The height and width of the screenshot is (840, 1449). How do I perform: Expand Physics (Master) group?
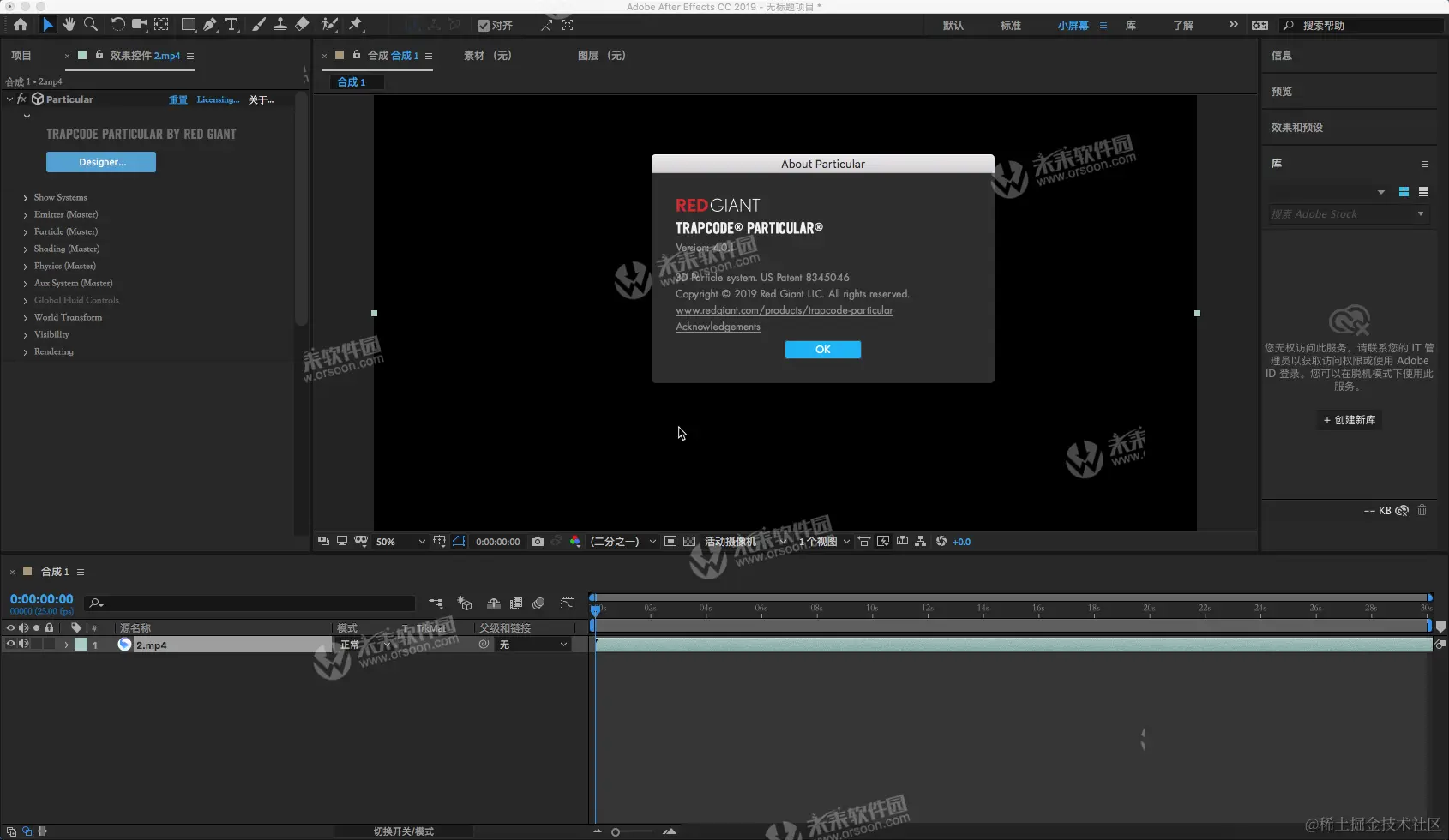26,267
